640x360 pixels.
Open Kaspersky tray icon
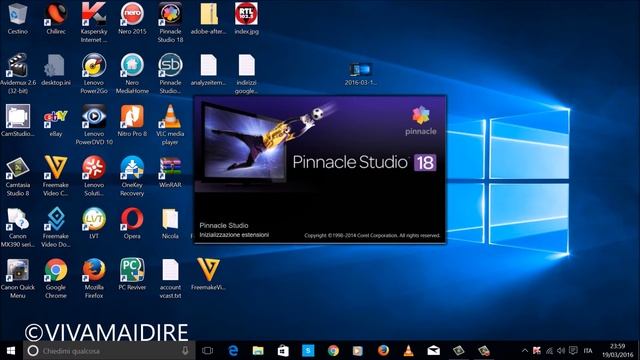[537, 351]
